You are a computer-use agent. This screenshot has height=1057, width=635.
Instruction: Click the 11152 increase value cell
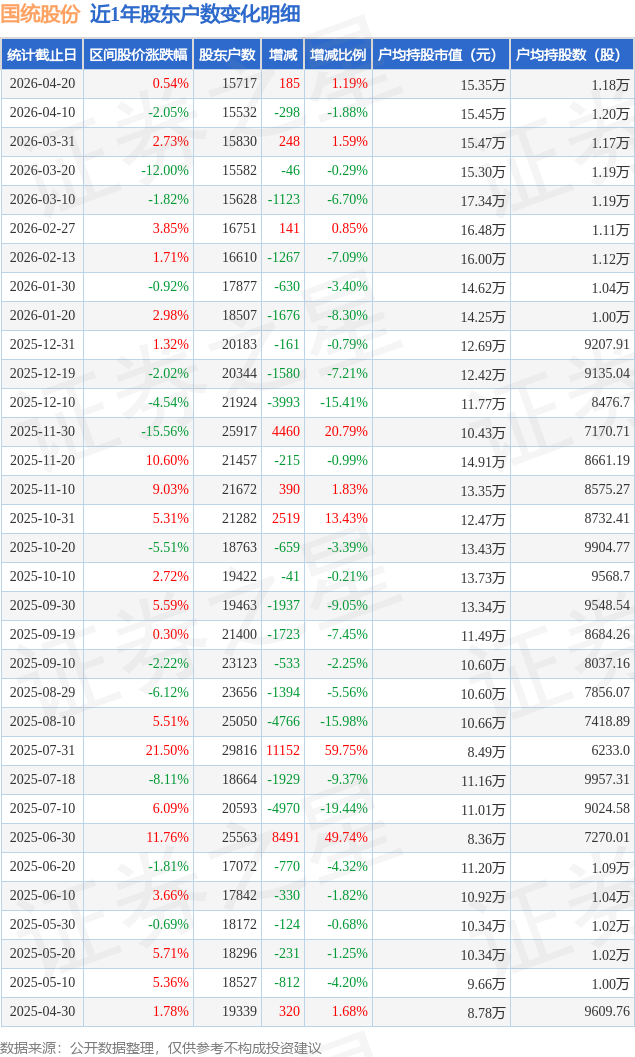[x=283, y=751]
